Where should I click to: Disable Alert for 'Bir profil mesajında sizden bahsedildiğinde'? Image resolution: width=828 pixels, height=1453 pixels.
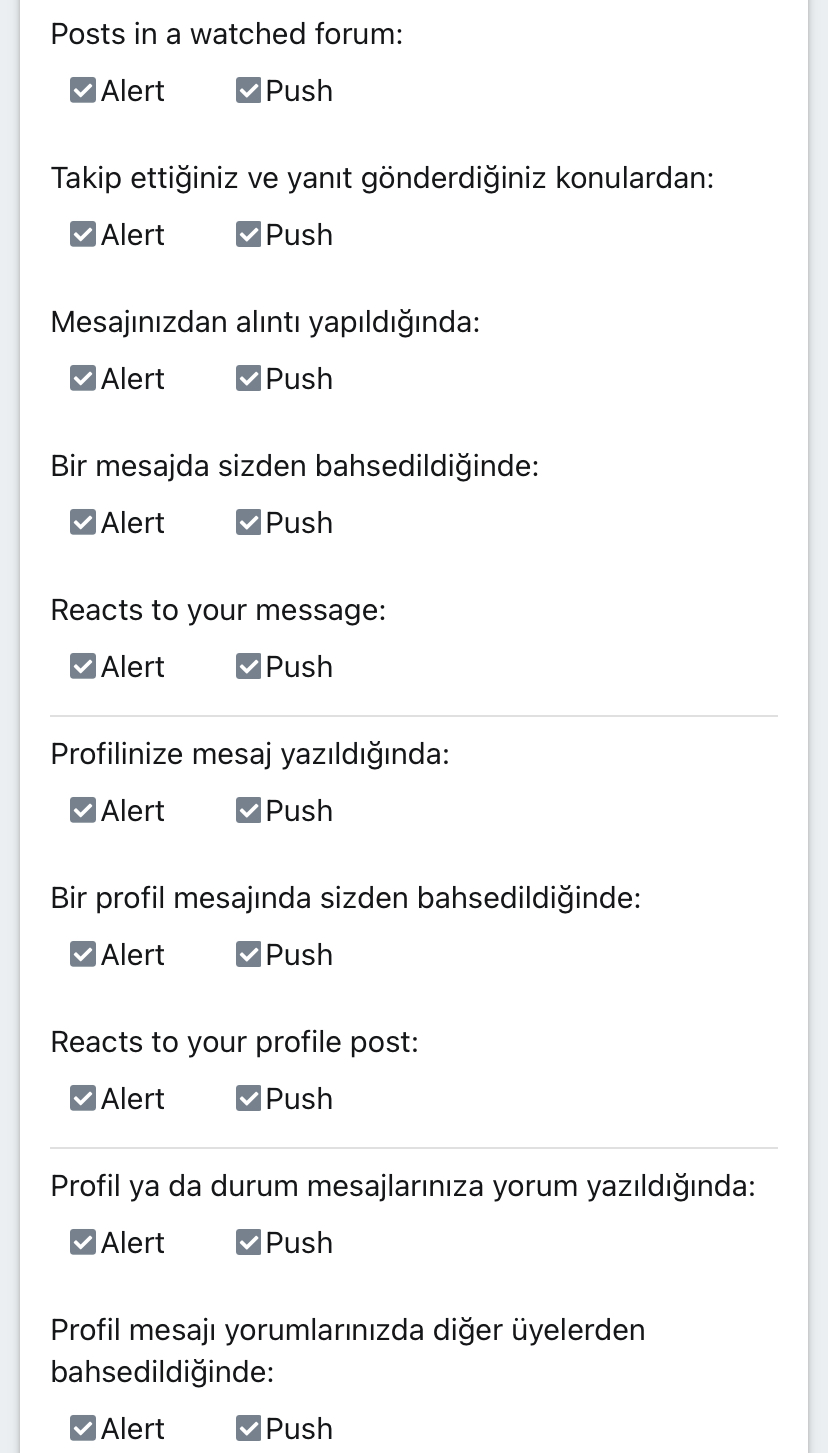click(x=83, y=955)
